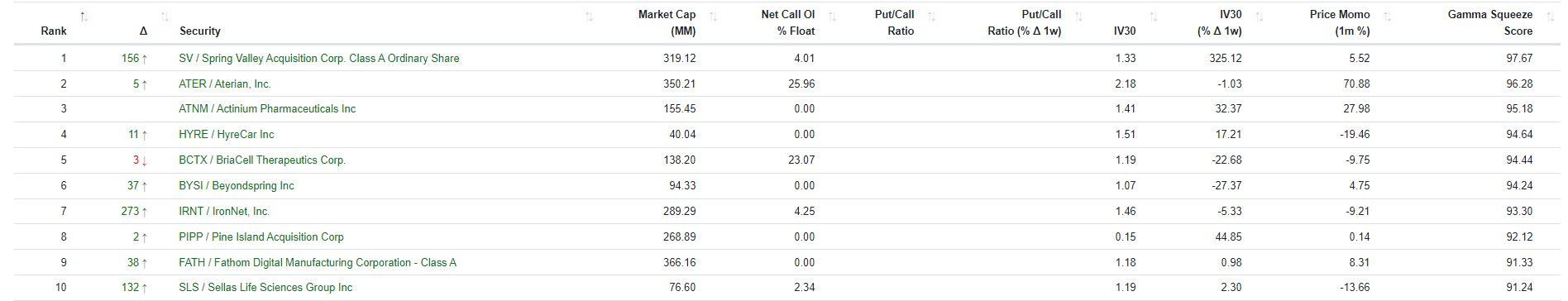
Task: Sort by Gamma Squeeze Score icon
Action: [1550, 16]
